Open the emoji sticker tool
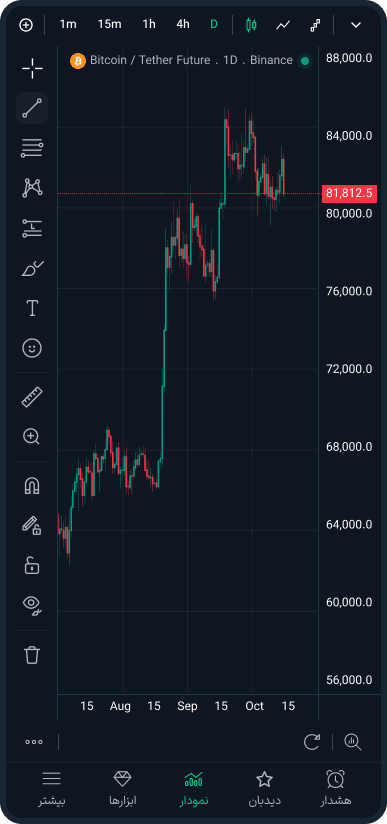387x824 pixels. point(32,348)
